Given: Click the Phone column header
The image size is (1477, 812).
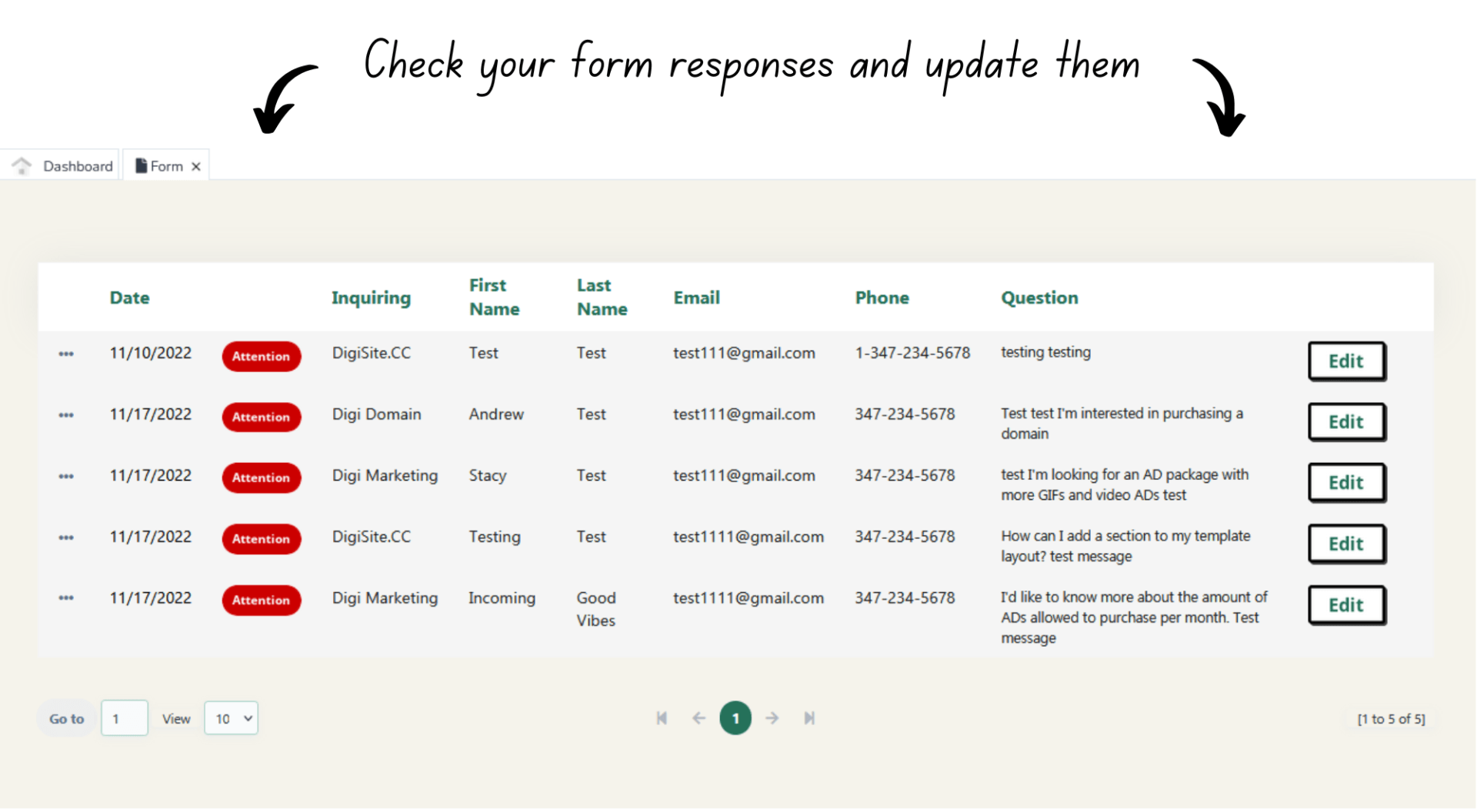Looking at the screenshot, I should pos(882,298).
